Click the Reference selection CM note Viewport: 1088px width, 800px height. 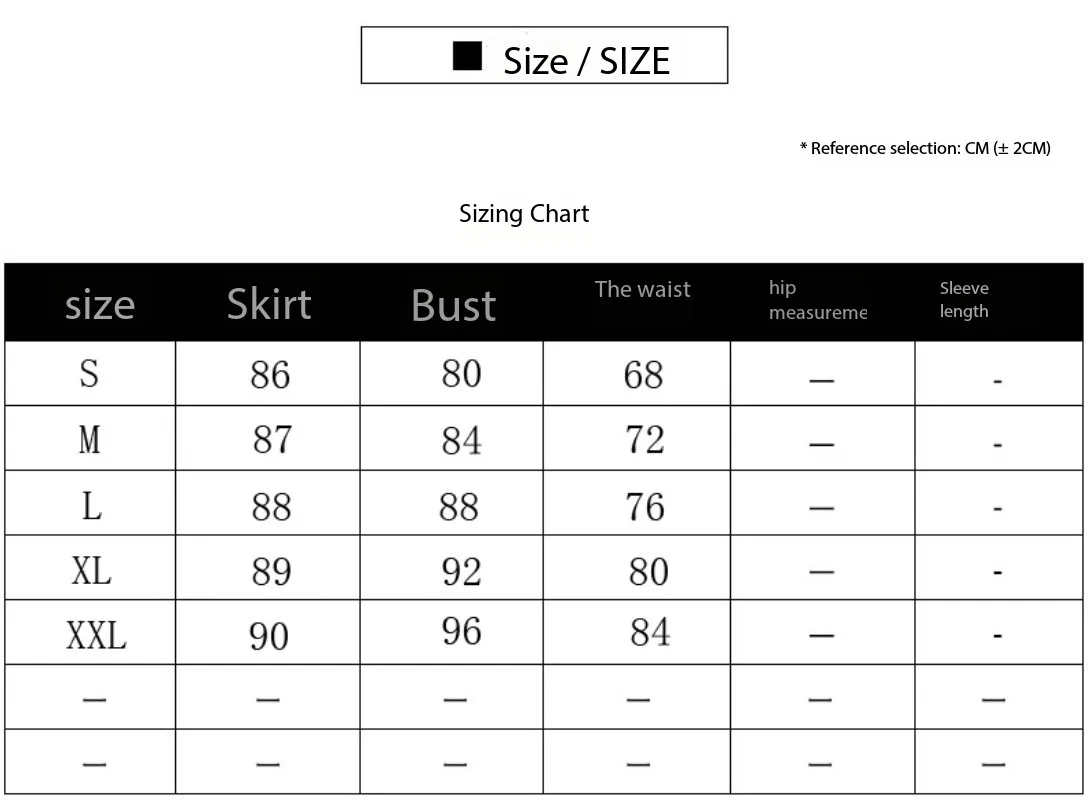pyautogui.click(x=925, y=148)
